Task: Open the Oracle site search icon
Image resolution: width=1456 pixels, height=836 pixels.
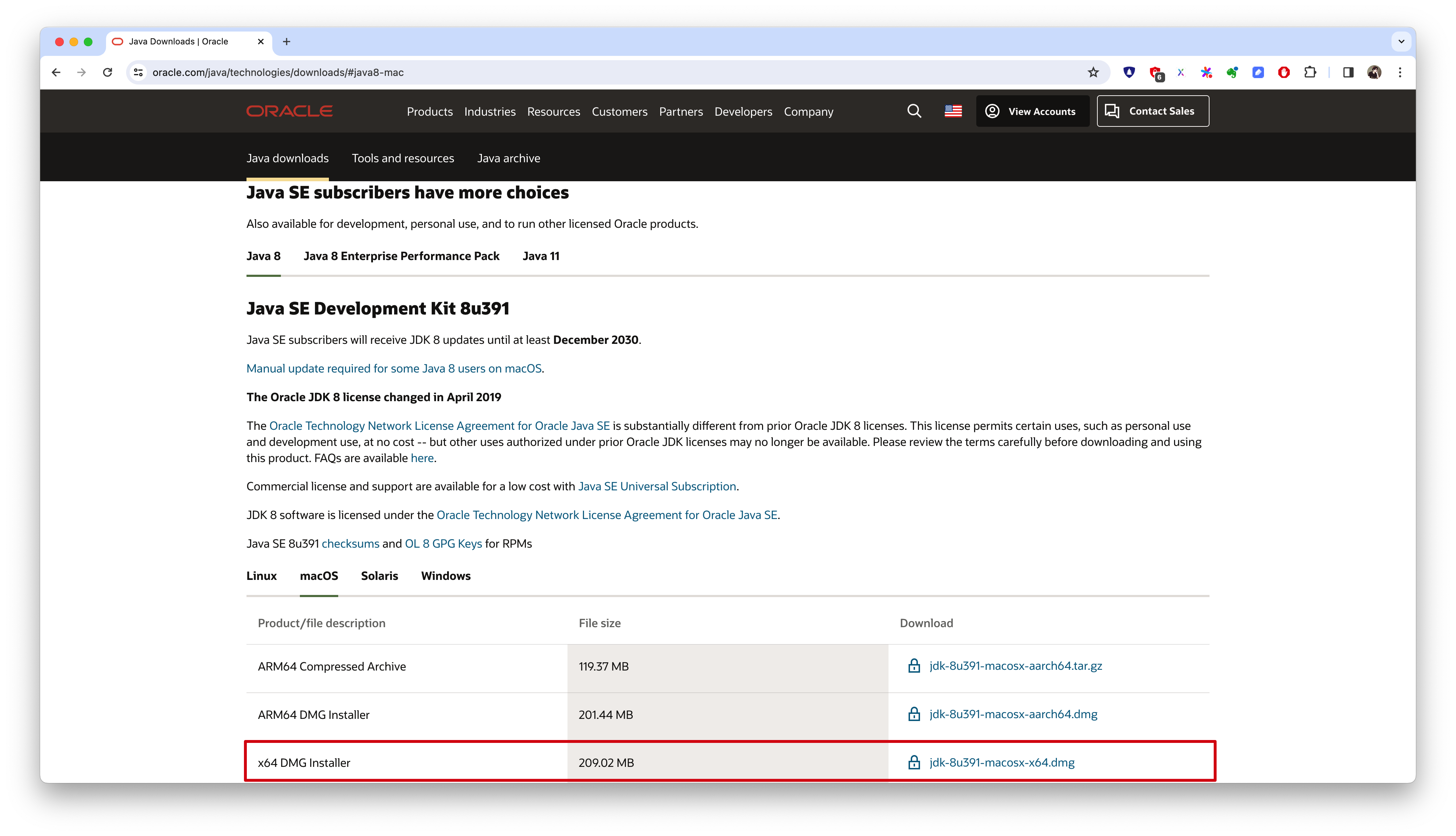Action: 914,111
